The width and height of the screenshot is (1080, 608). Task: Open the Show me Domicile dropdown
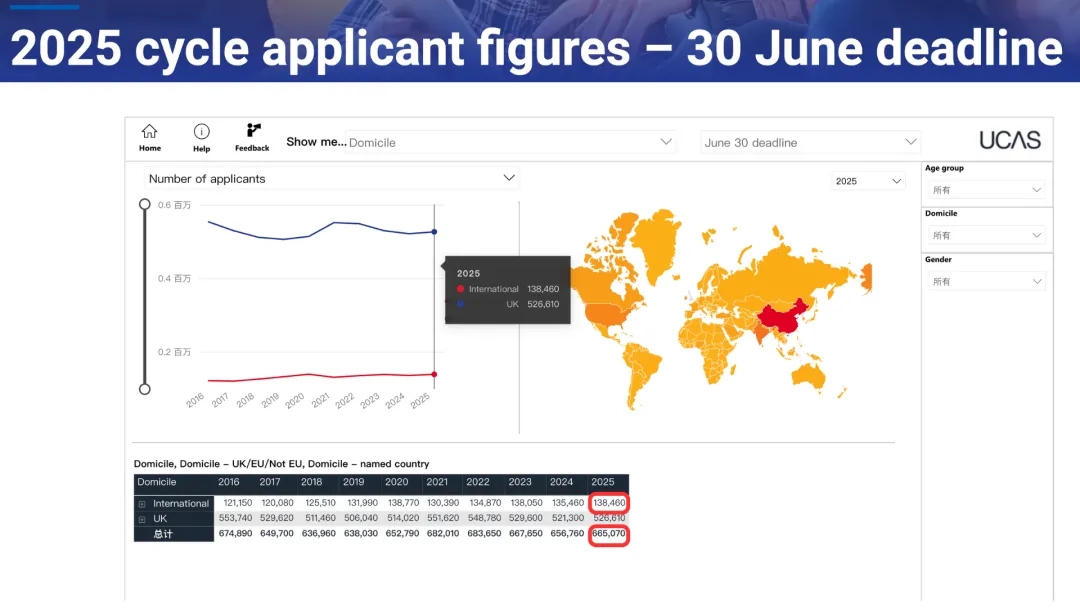[510, 142]
